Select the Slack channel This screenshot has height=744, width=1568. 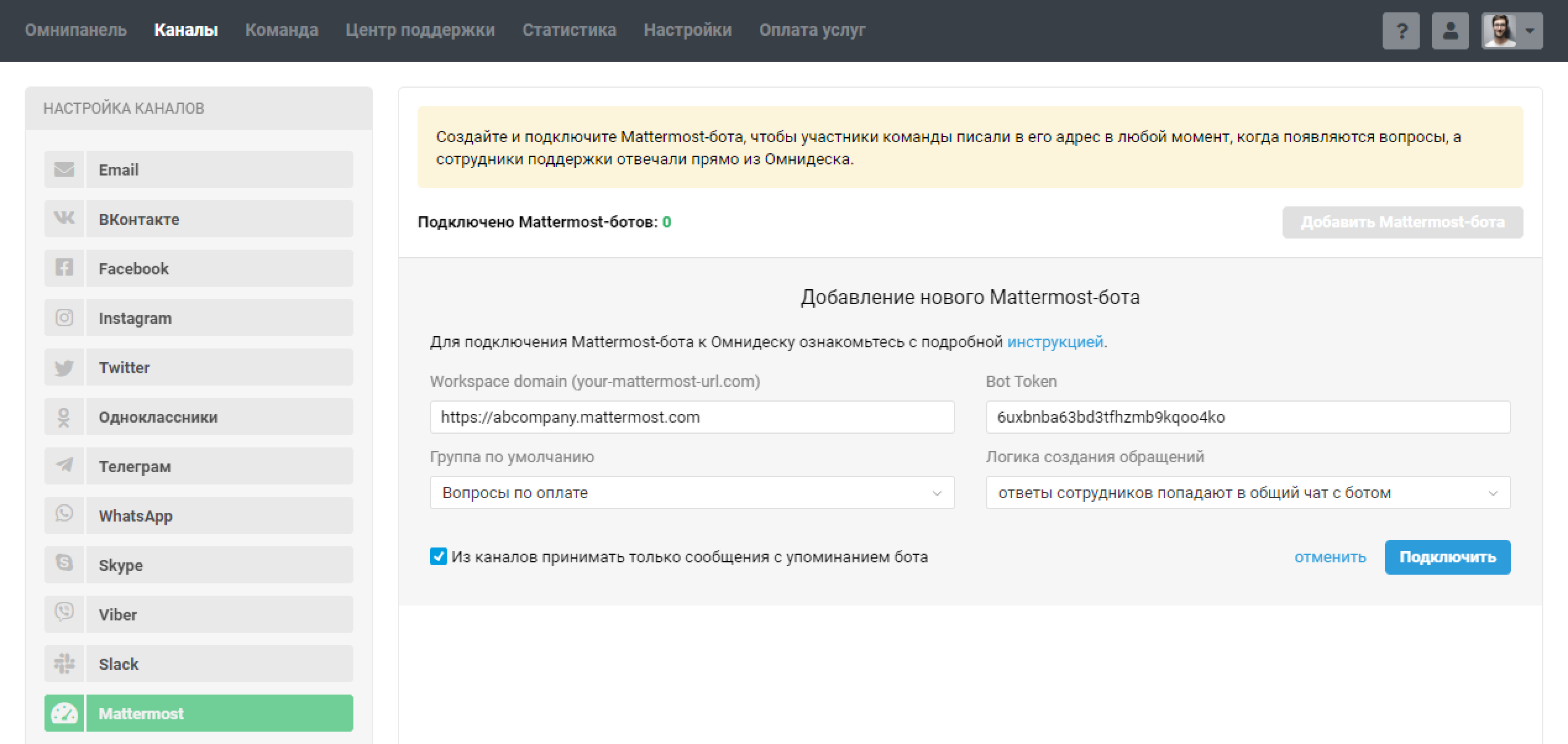tap(199, 664)
